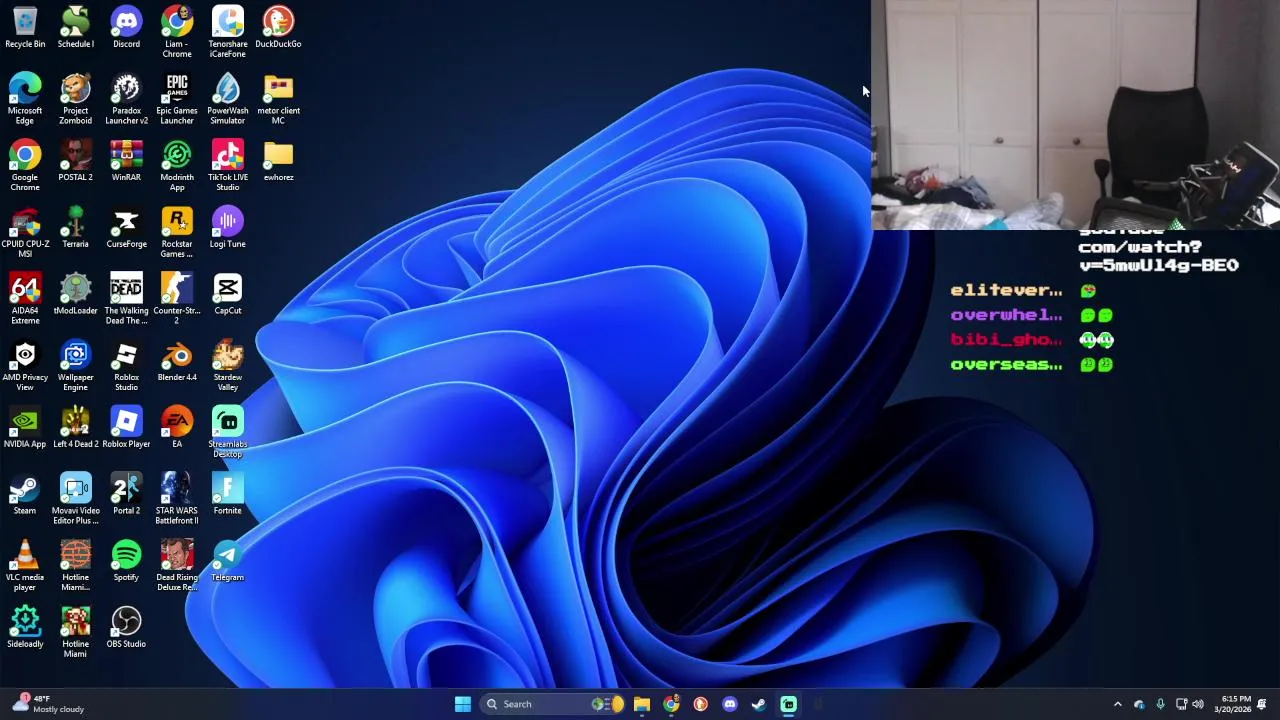
Task: Open the Spotify desktop shortcut
Action: coord(126,561)
